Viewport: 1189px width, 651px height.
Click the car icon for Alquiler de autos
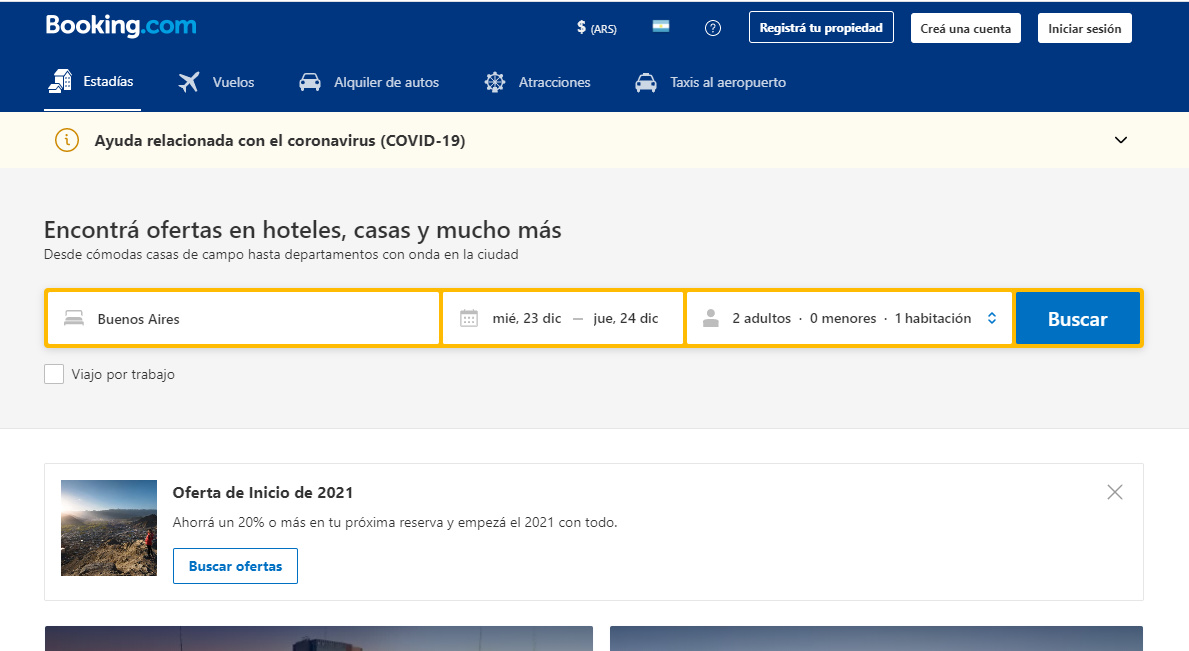coord(309,82)
